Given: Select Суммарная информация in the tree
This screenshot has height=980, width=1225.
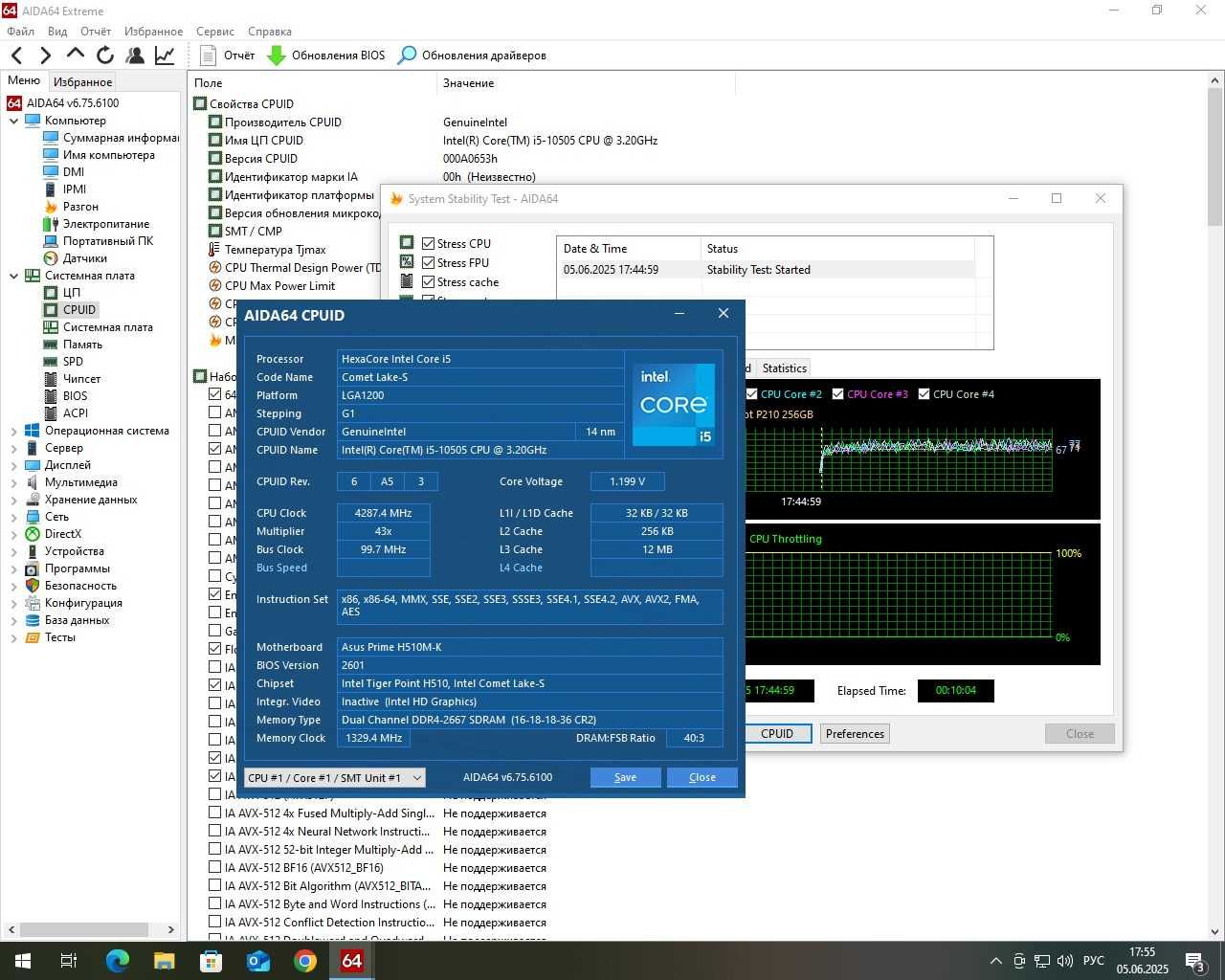Looking at the screenshot, I should 111,138.
